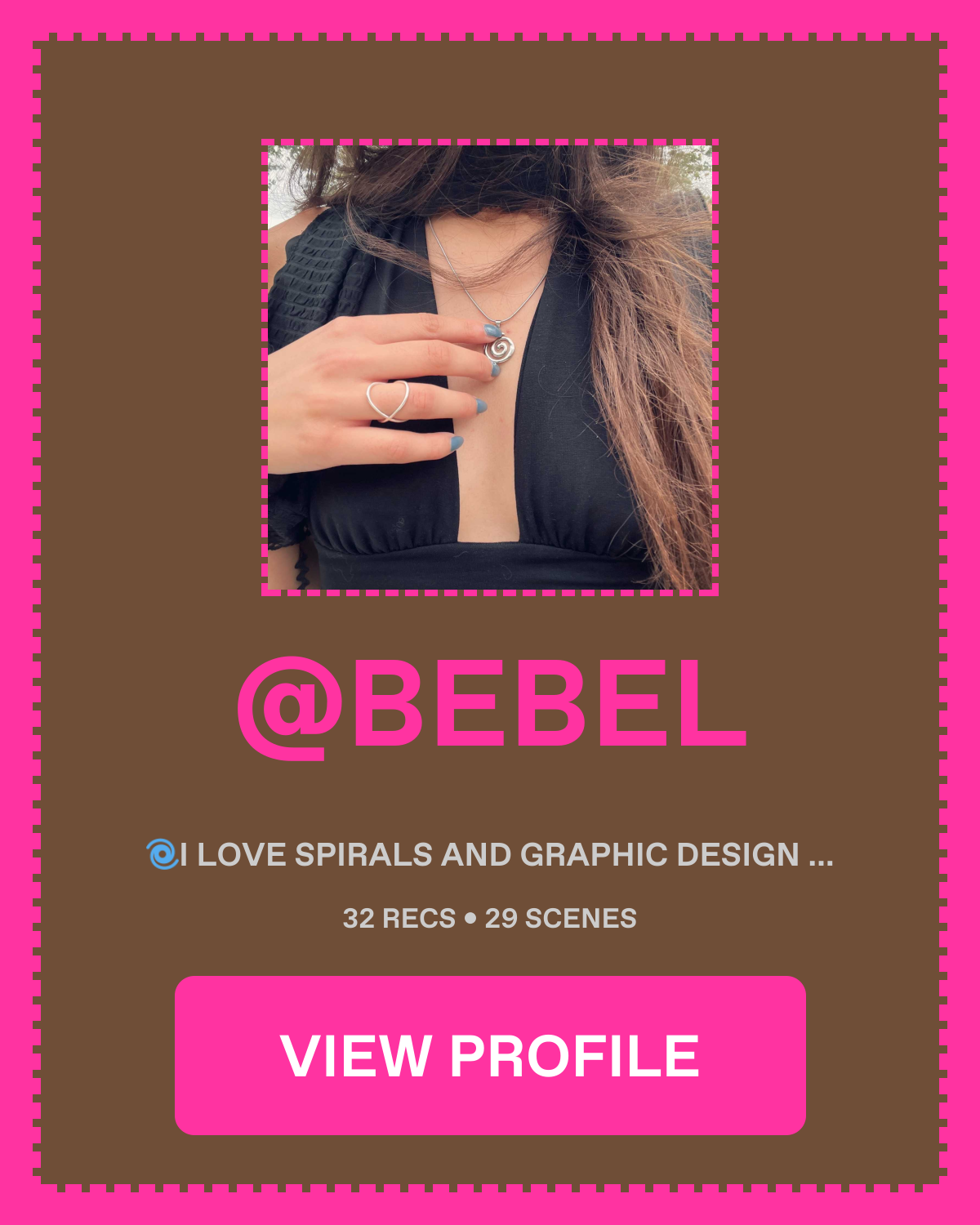Tap the word PROFILE on the button

coord(574,1056)
